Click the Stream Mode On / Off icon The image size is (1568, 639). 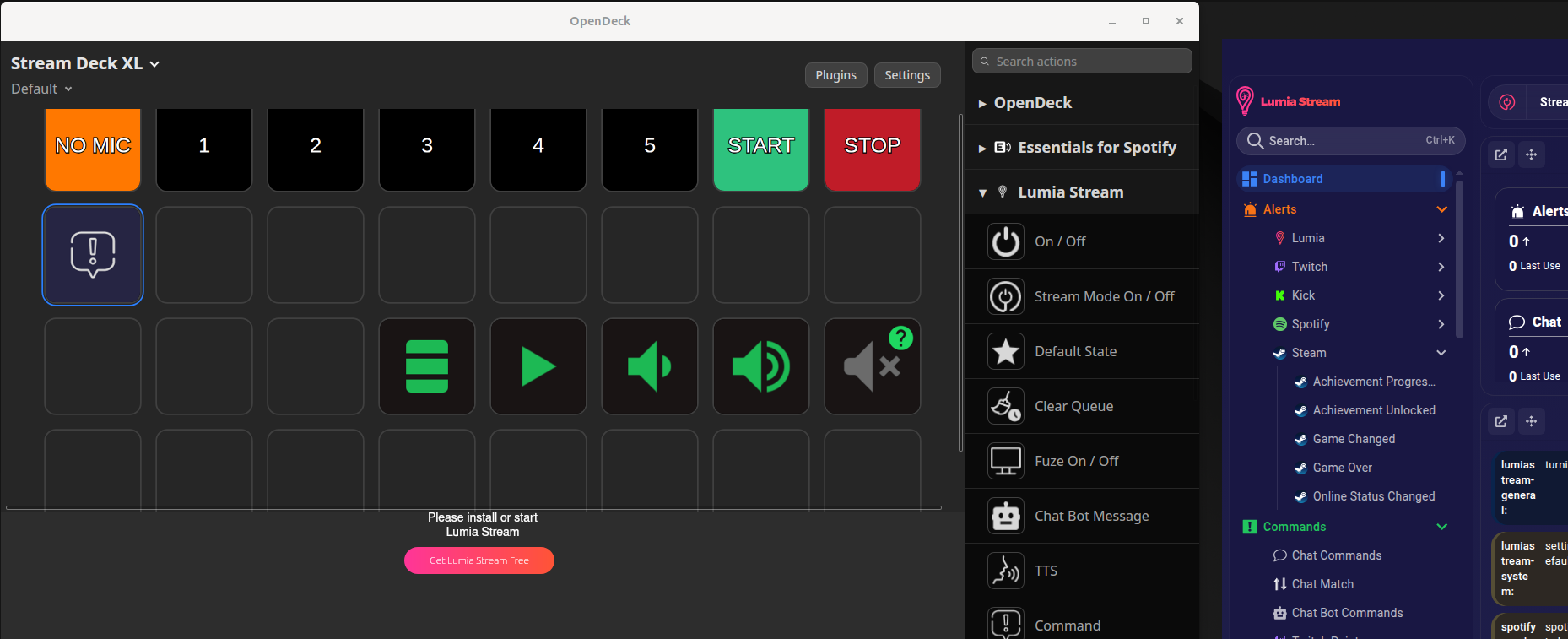pos(1006,296)
